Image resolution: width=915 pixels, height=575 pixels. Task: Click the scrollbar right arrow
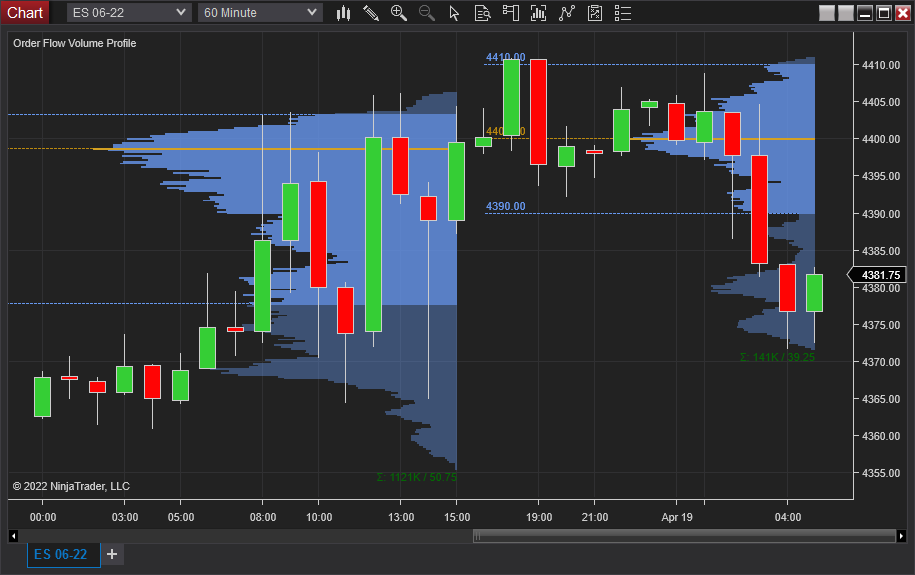[902, 536]
